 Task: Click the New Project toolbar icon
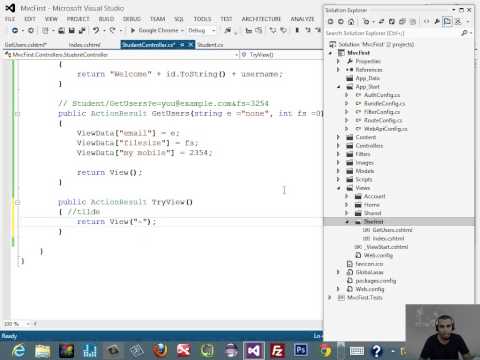coord(45,30)
